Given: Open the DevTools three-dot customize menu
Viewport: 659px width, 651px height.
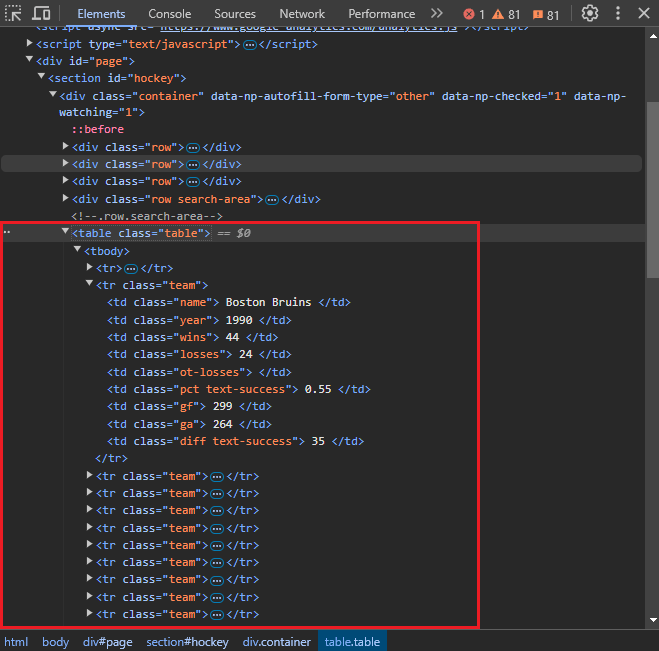Looking at the screenshot, I should pyautogui.click(x=618, y=14).
